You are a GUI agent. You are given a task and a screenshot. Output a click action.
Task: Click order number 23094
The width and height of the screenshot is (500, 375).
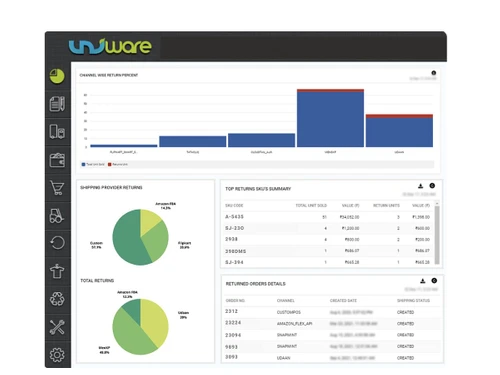coord(233,335)
